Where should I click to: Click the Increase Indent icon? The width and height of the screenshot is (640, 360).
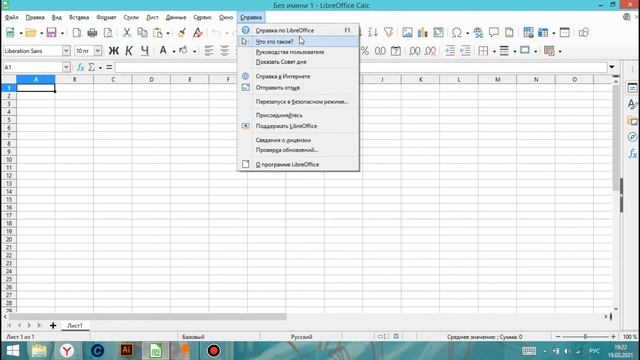(450, 51)
